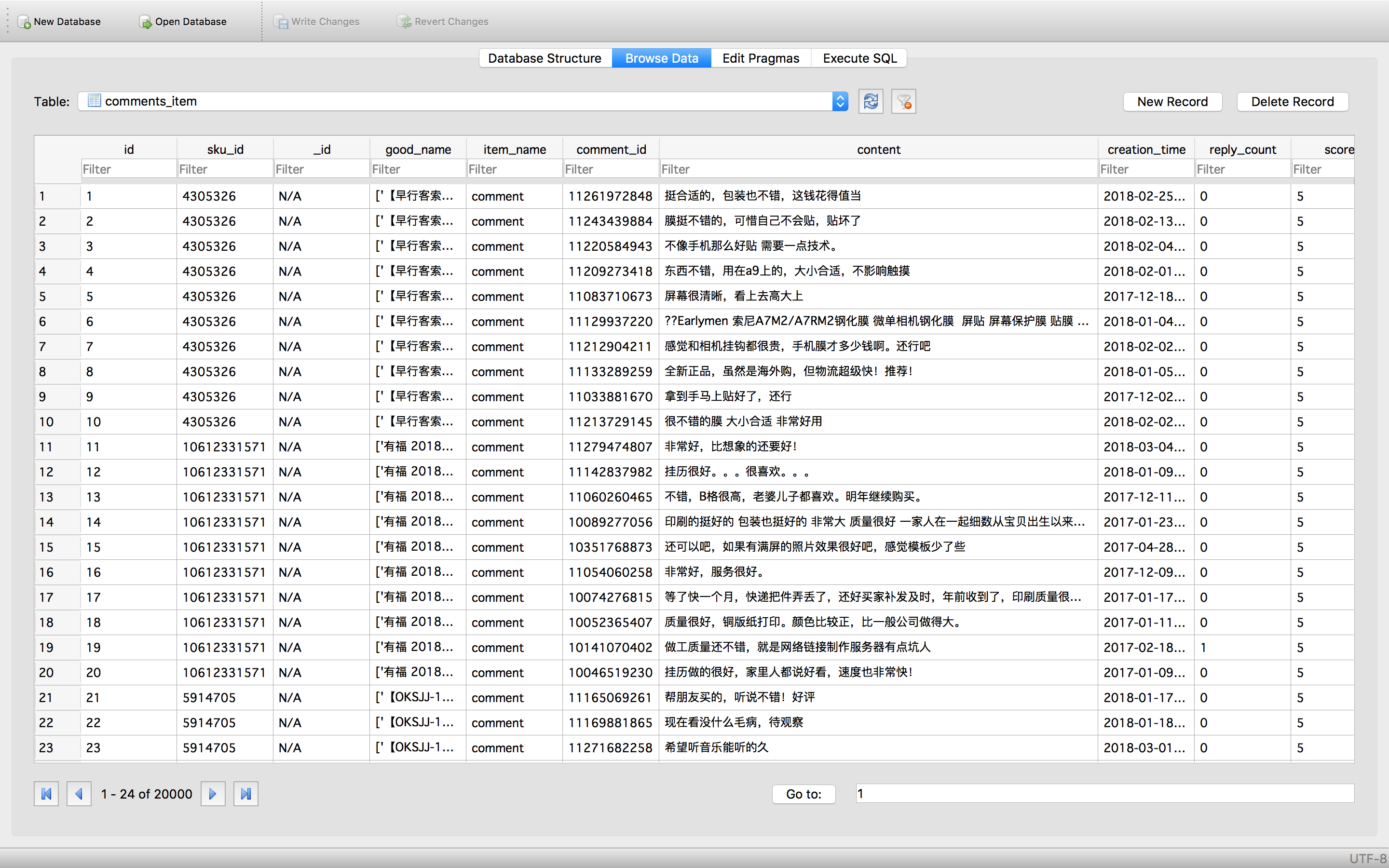Click the Filter field under id column
This screenshot has height=868, width=1389.
point(129,169)
